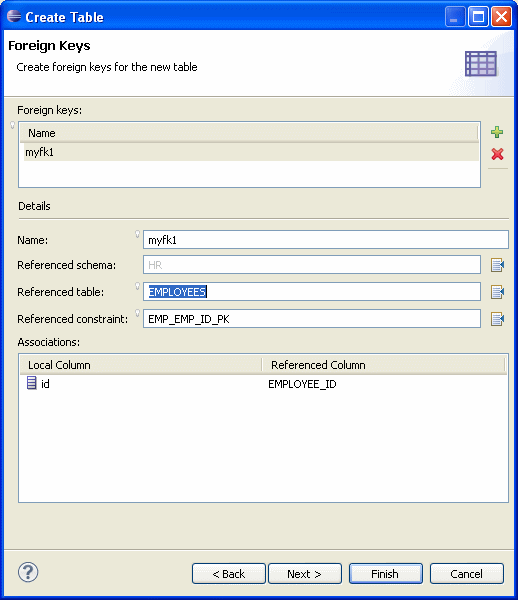Browse referenced schema icon next to HR
The height and width of the screenshot is (600, 518).
click(x=497, y=265)
